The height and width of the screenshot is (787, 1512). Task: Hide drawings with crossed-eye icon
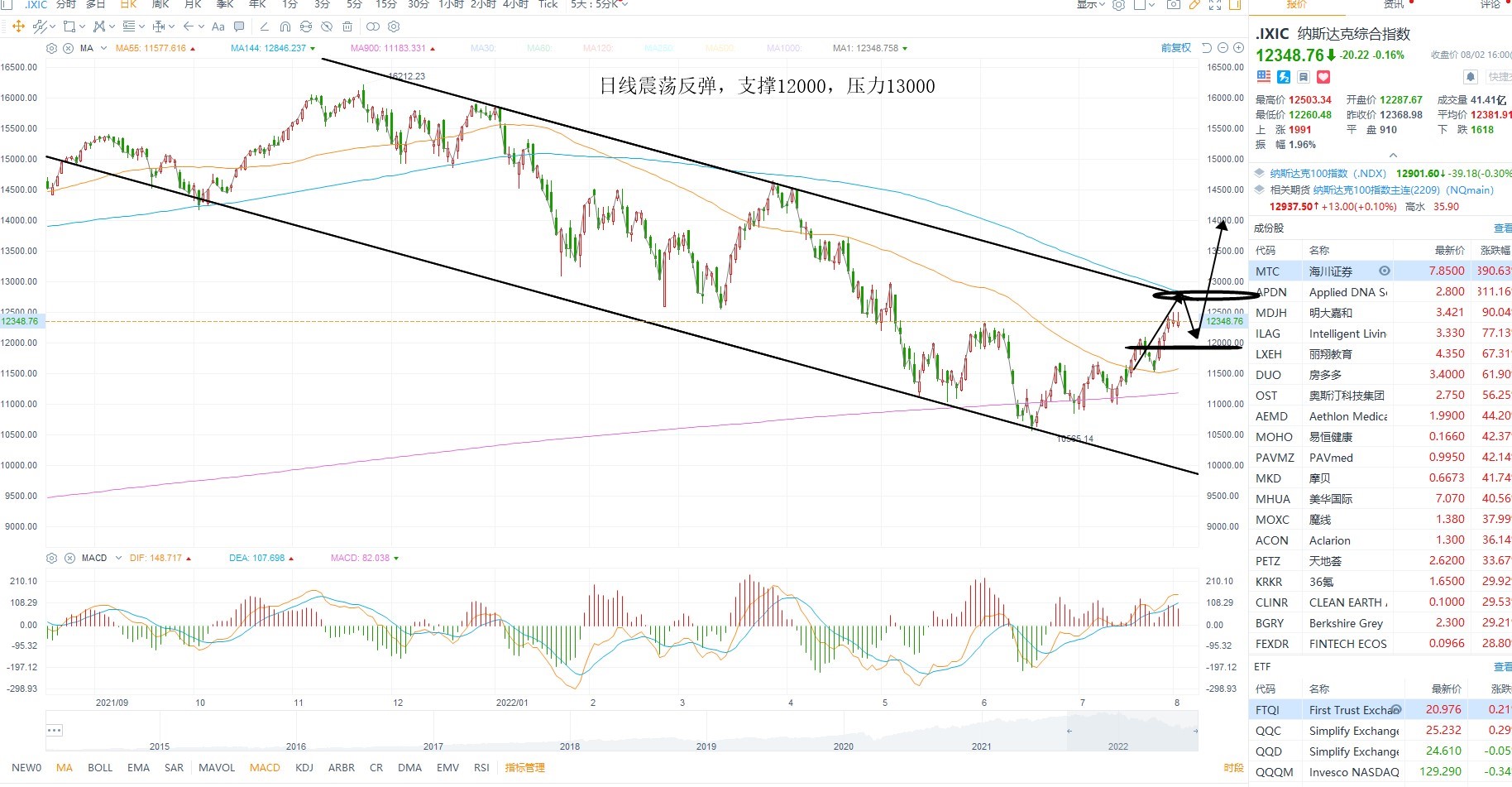point(327,26)
